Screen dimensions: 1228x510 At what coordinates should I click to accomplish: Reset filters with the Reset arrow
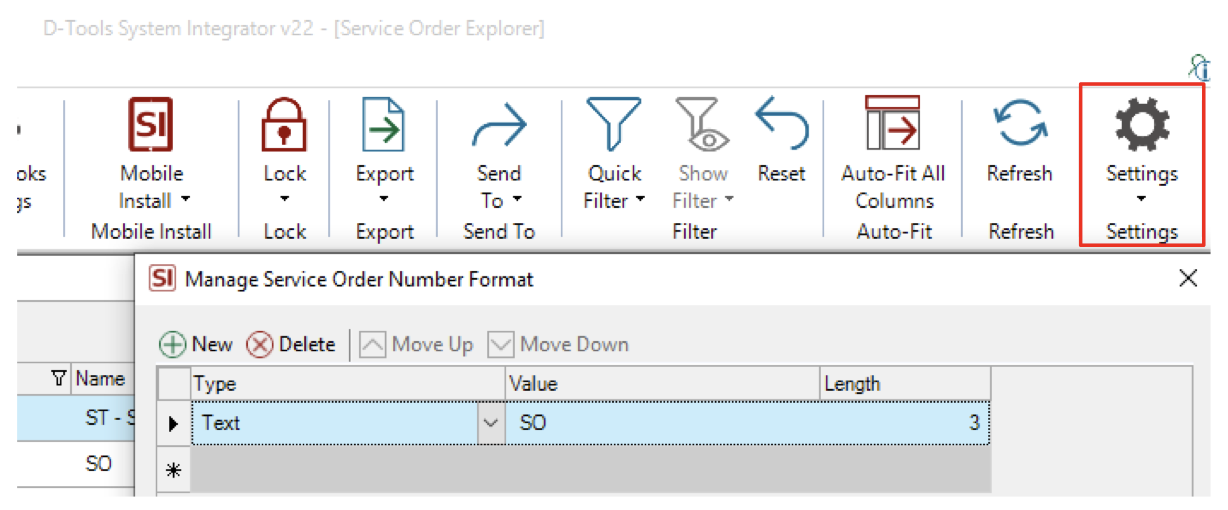click(781, 122)
